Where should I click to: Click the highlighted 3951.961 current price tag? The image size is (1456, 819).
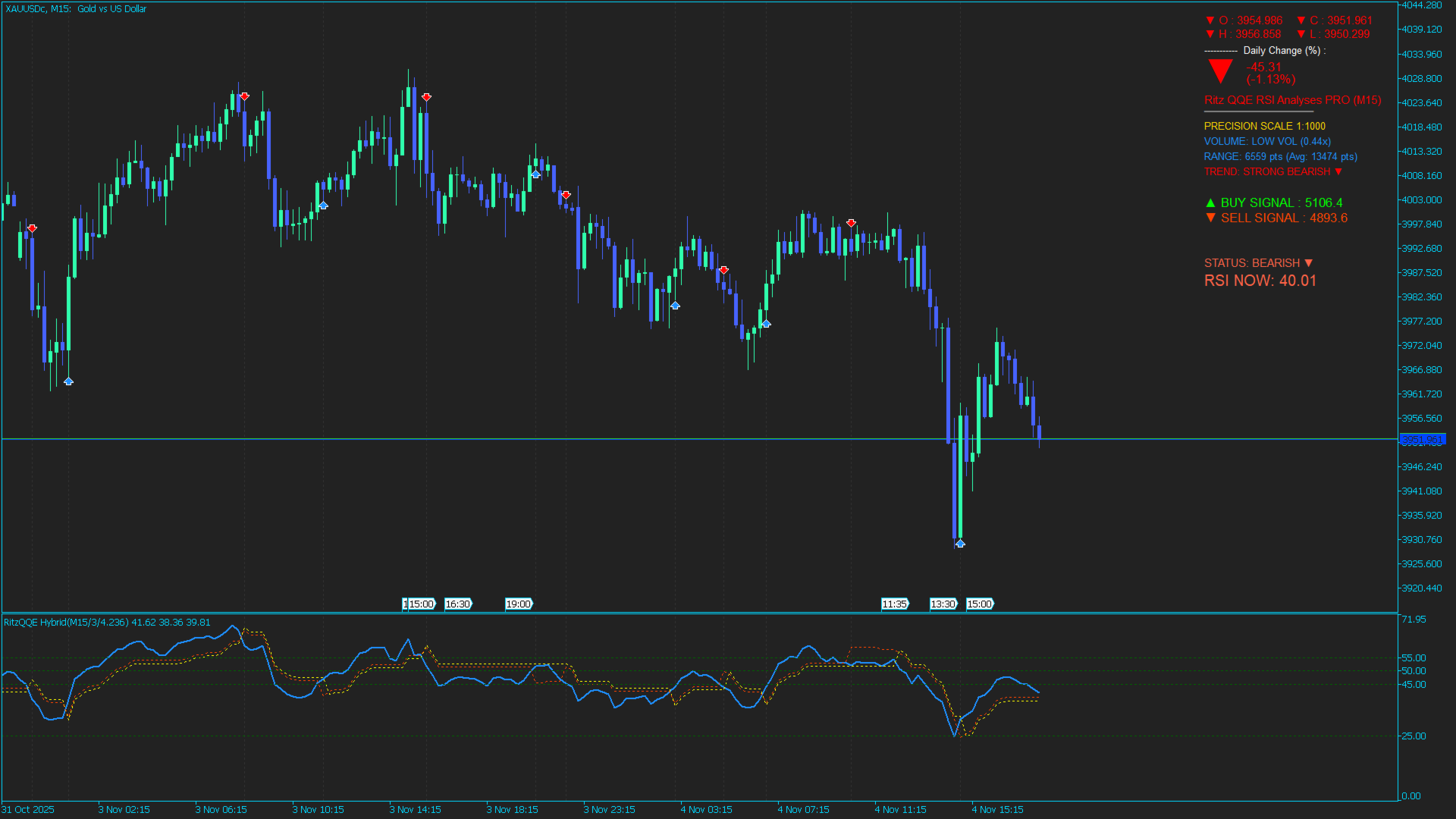[1422, 440]
